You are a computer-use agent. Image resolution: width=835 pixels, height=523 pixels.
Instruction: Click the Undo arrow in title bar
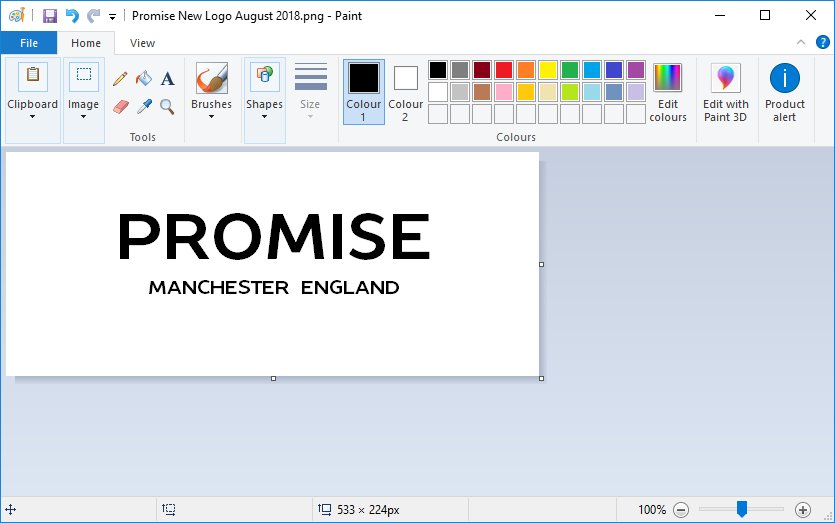(x=72, y=16)
